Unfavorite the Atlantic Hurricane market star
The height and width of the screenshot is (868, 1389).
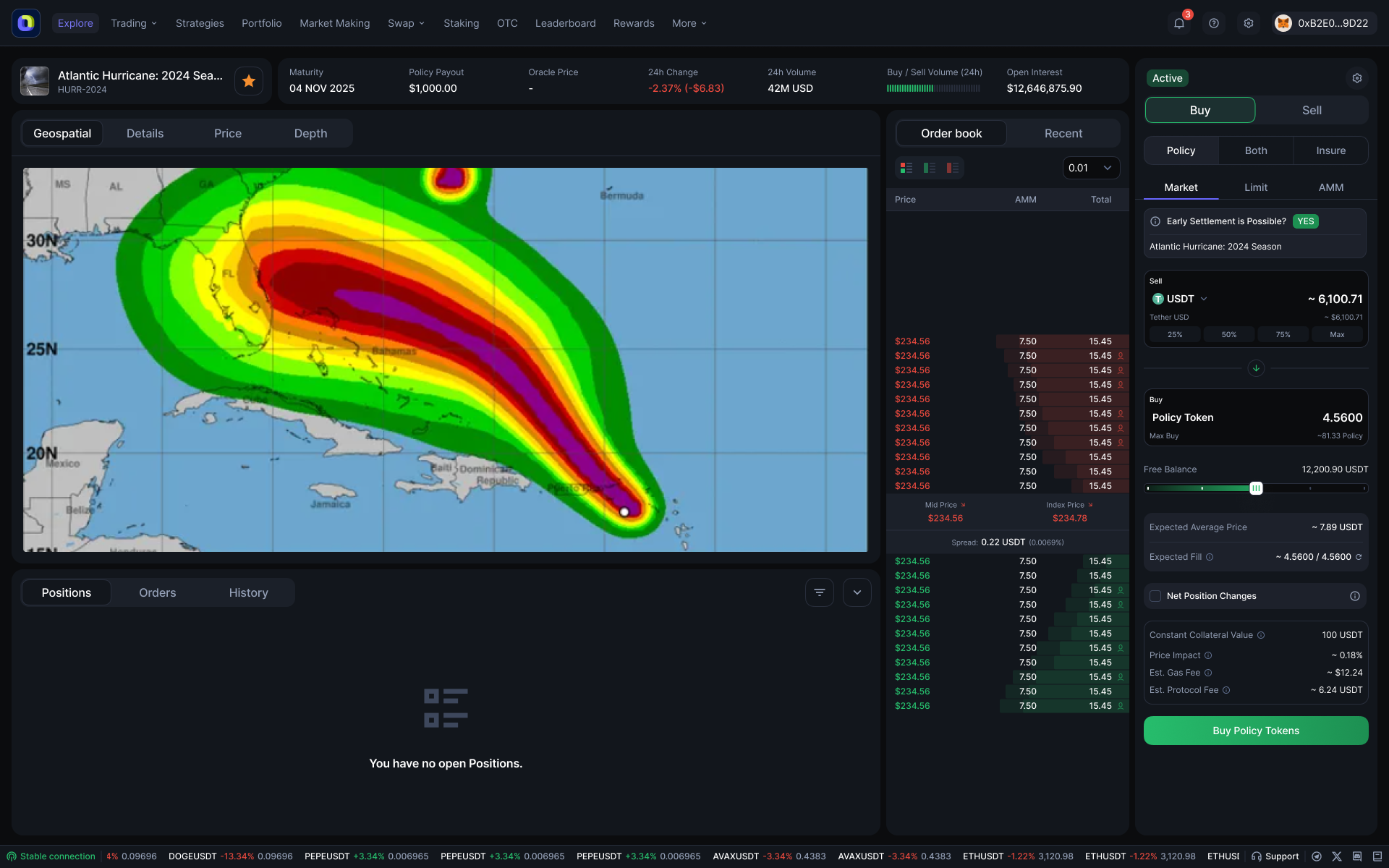pos(248,80)
